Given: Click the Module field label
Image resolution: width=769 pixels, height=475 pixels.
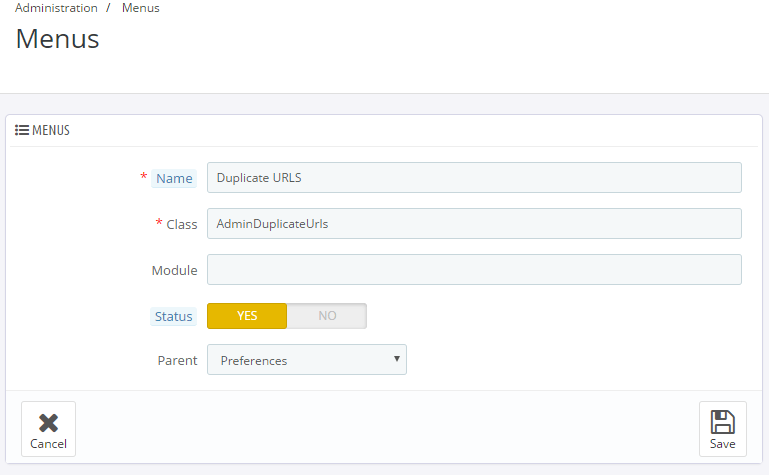Looking at the screenshot, I should (174, 271).
